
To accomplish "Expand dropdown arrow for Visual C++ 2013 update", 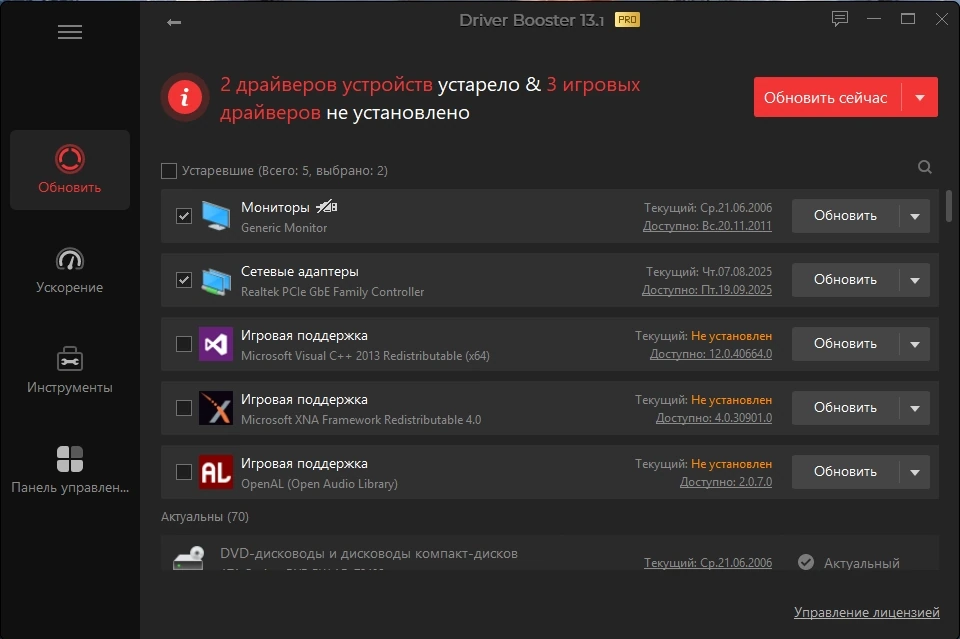I will pyautogui.click(x=915, y=344).
